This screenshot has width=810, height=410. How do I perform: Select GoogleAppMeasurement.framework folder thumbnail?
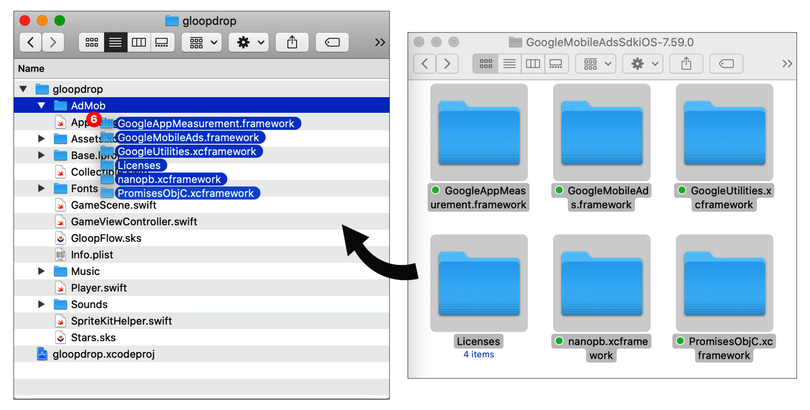479,132
